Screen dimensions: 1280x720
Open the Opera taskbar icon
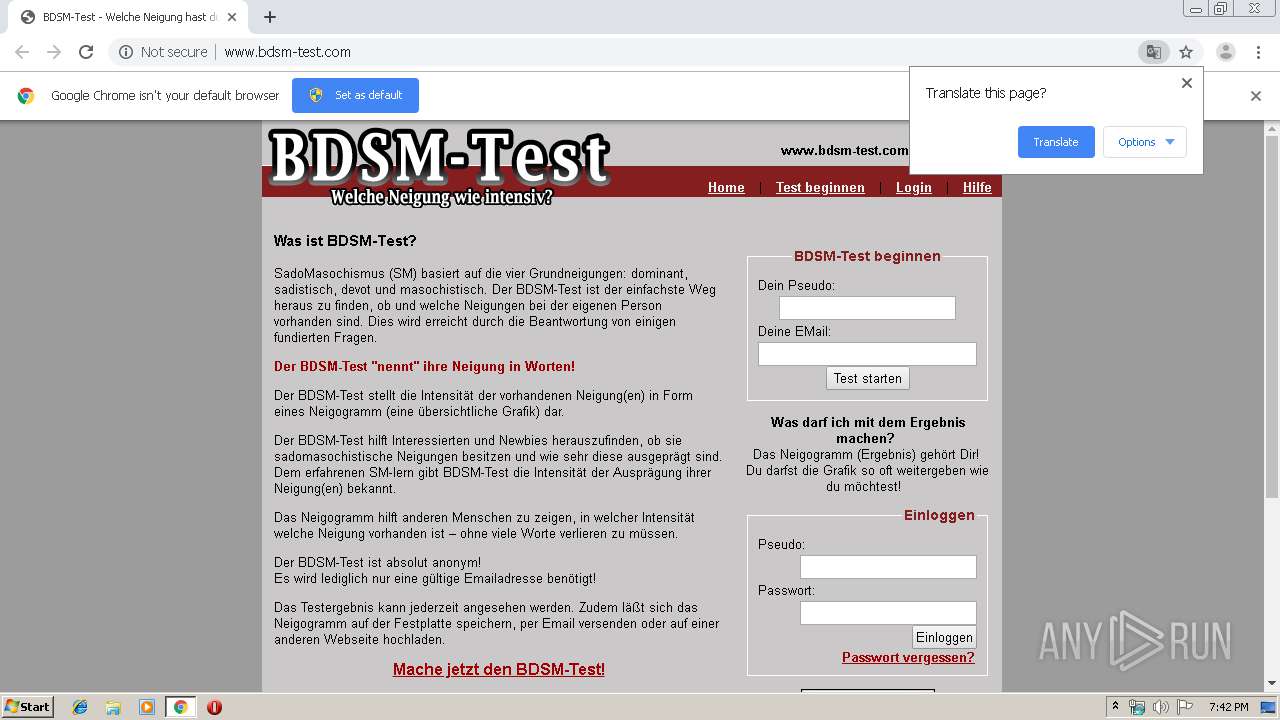point(214,707)
